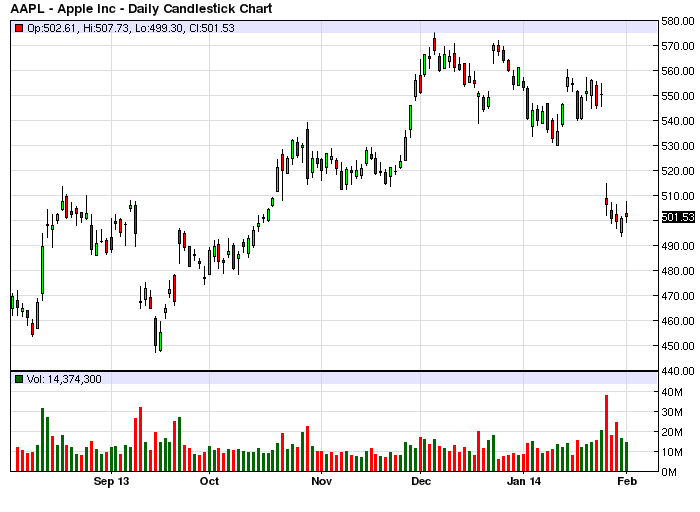Click the 10M volume axis label
This screenshot has width=700, height=512.
click(x=672, y=452)
